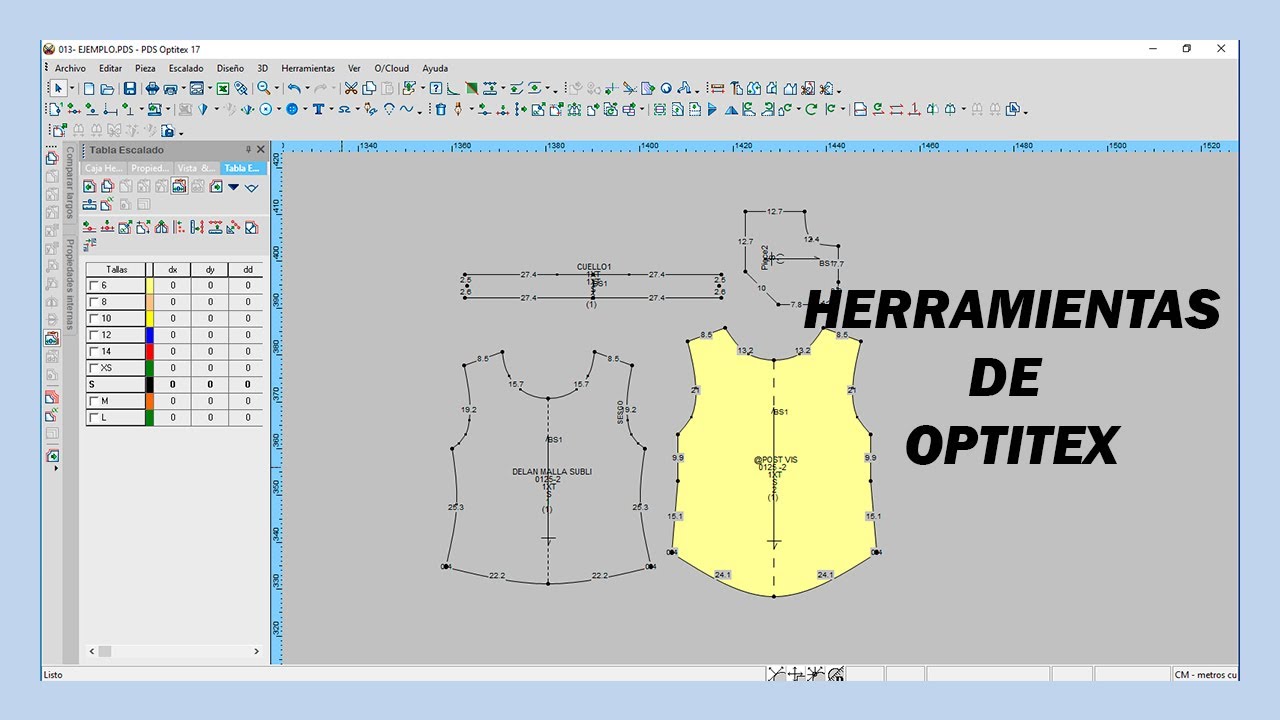
Task: Pin the Tabla Escalado panel
Action: (x=248, y=150)
